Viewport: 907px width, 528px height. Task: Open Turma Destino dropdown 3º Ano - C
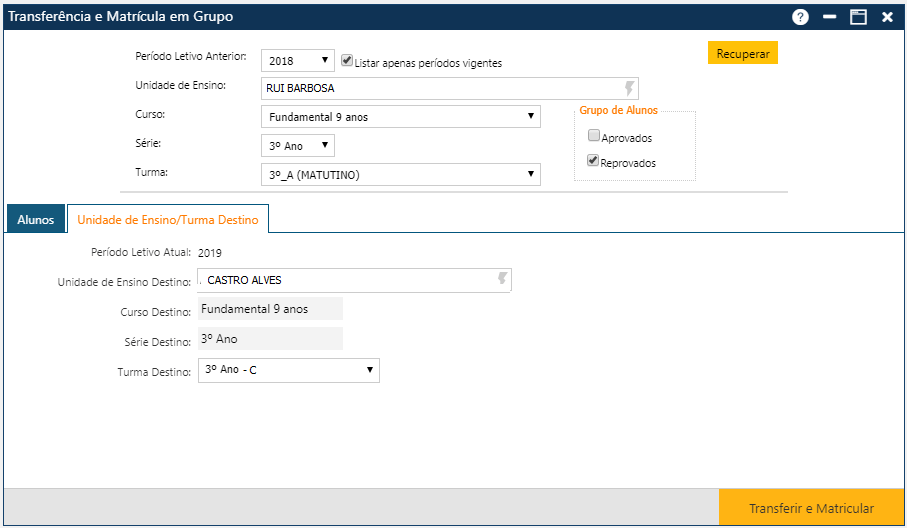[289, 370]
